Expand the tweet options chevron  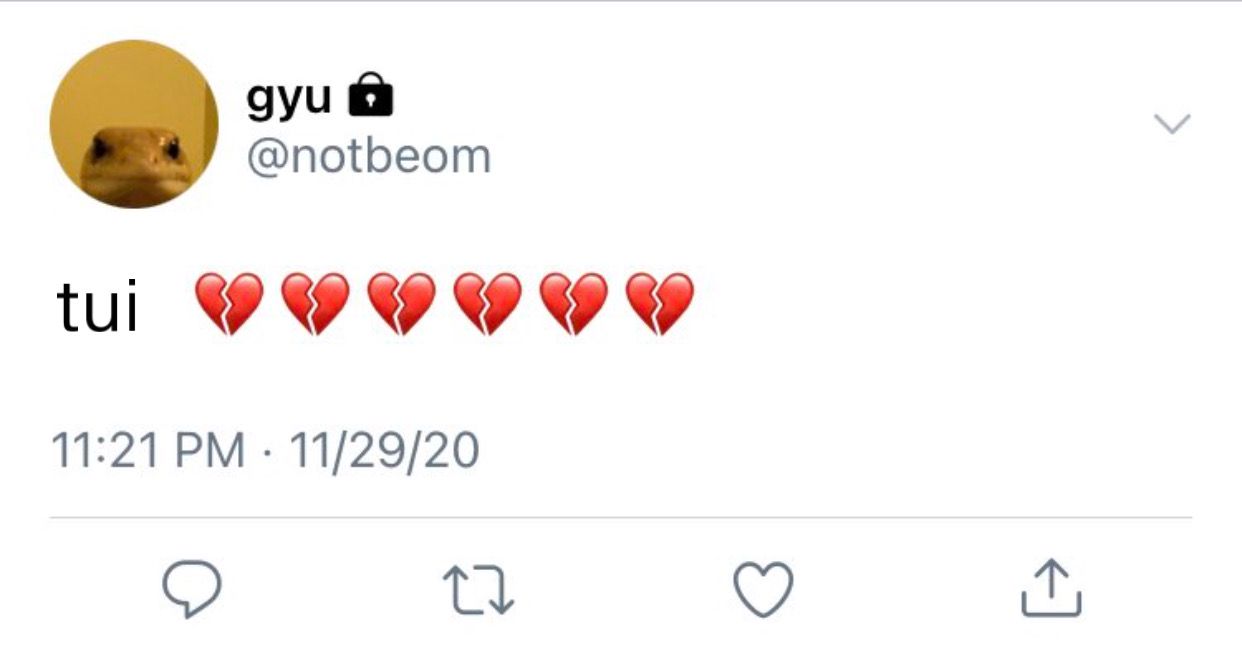1172,124
